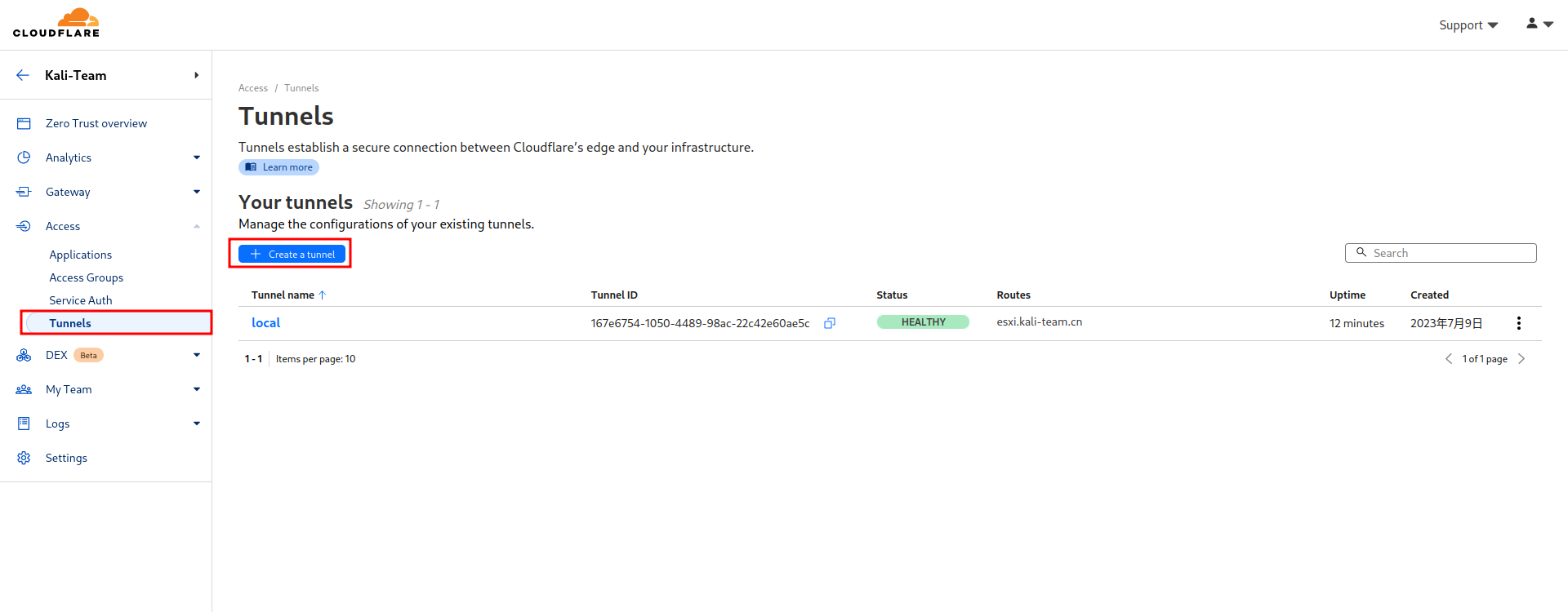Open the Access Groups page
The width and height of the screenshot is (1568, 612).
pyautogui.click(x=86, y=277)
